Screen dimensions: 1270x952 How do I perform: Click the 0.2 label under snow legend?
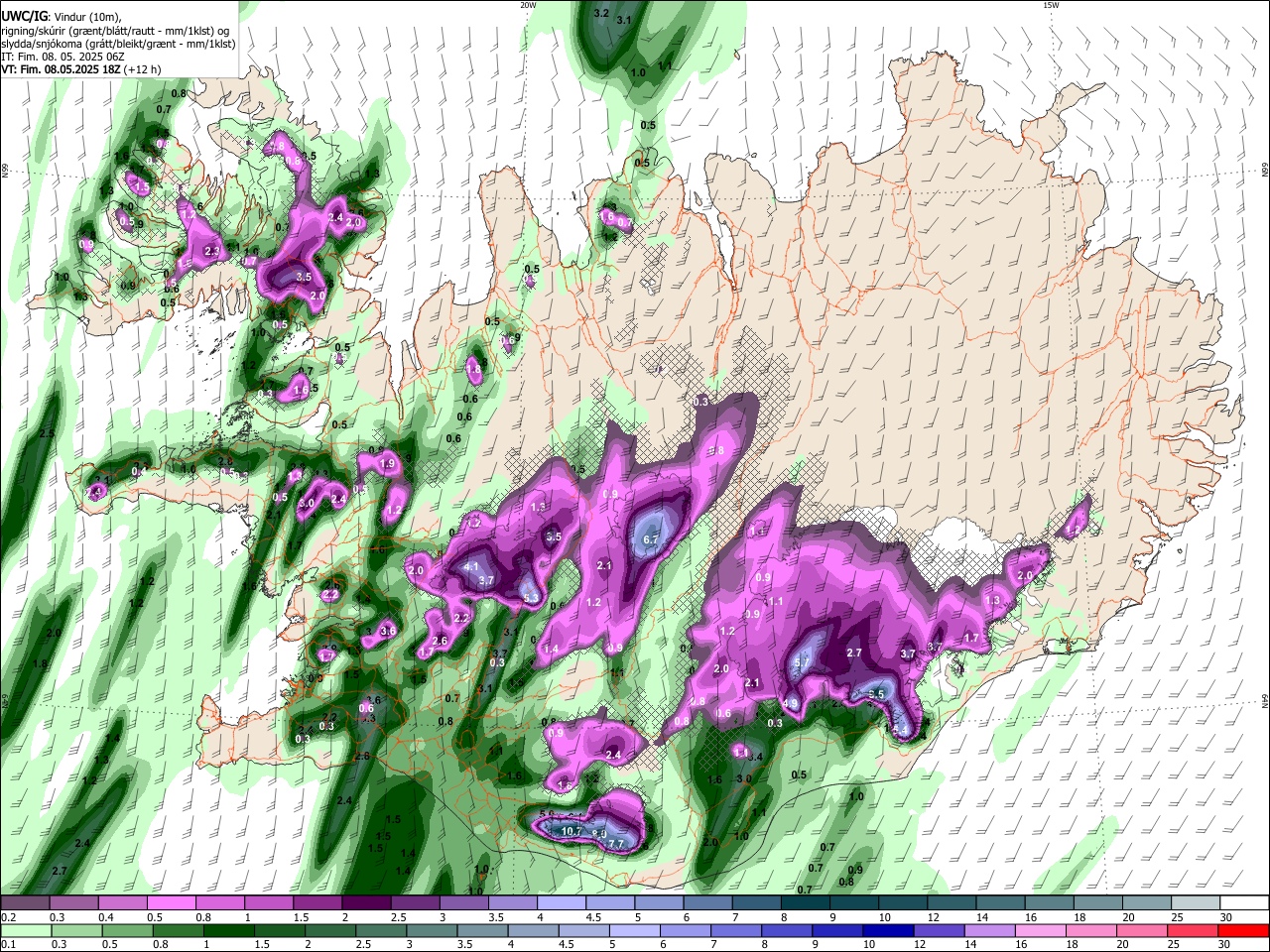tap(8, 917)
